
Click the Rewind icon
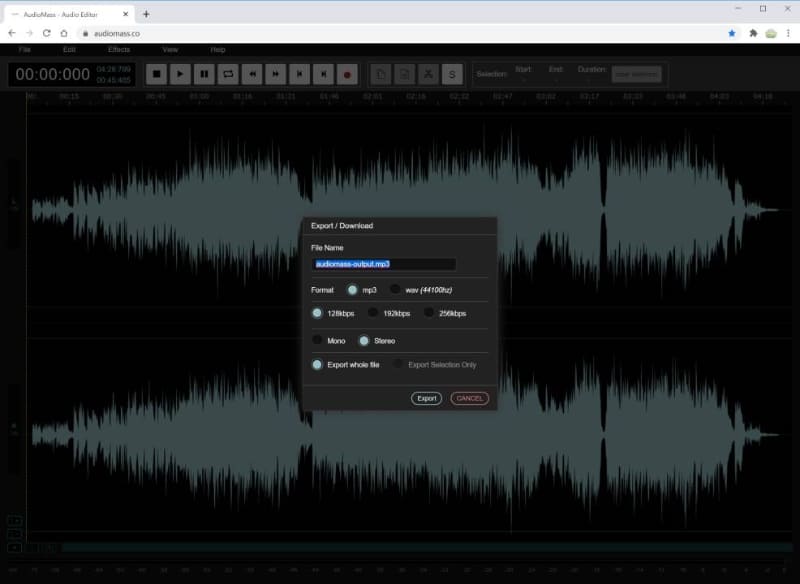pos(252,74)
